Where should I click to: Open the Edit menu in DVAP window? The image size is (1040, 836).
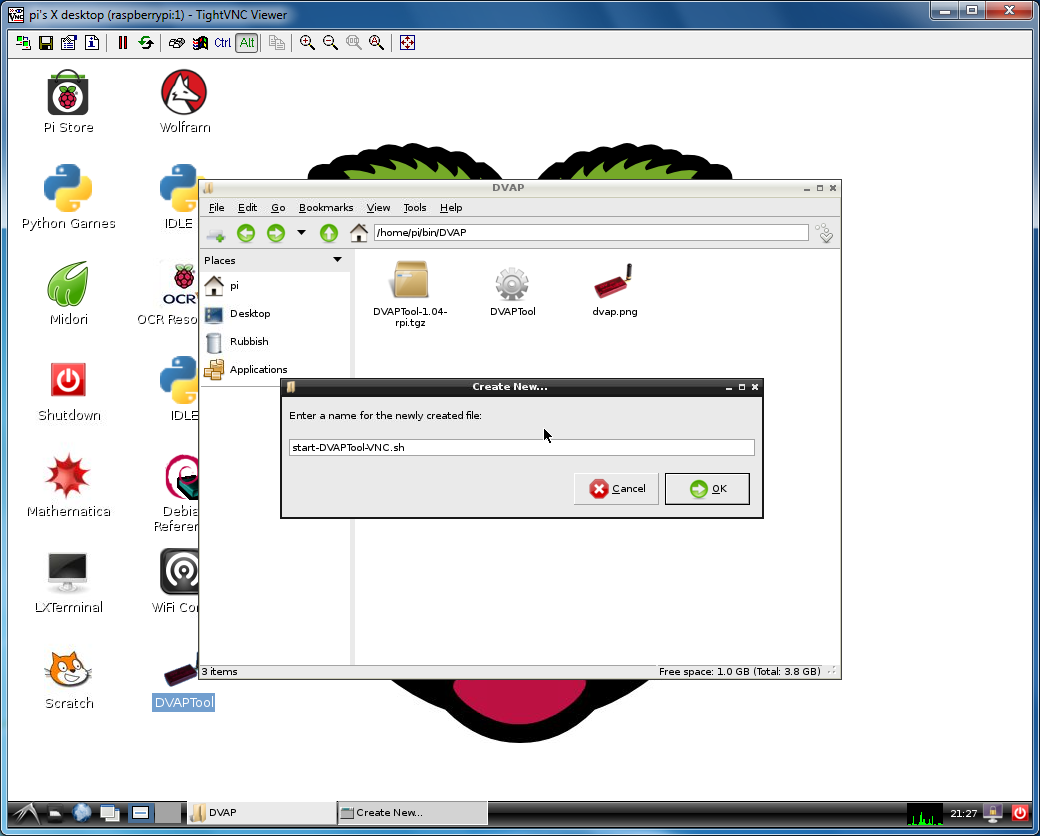pos(247,208)
